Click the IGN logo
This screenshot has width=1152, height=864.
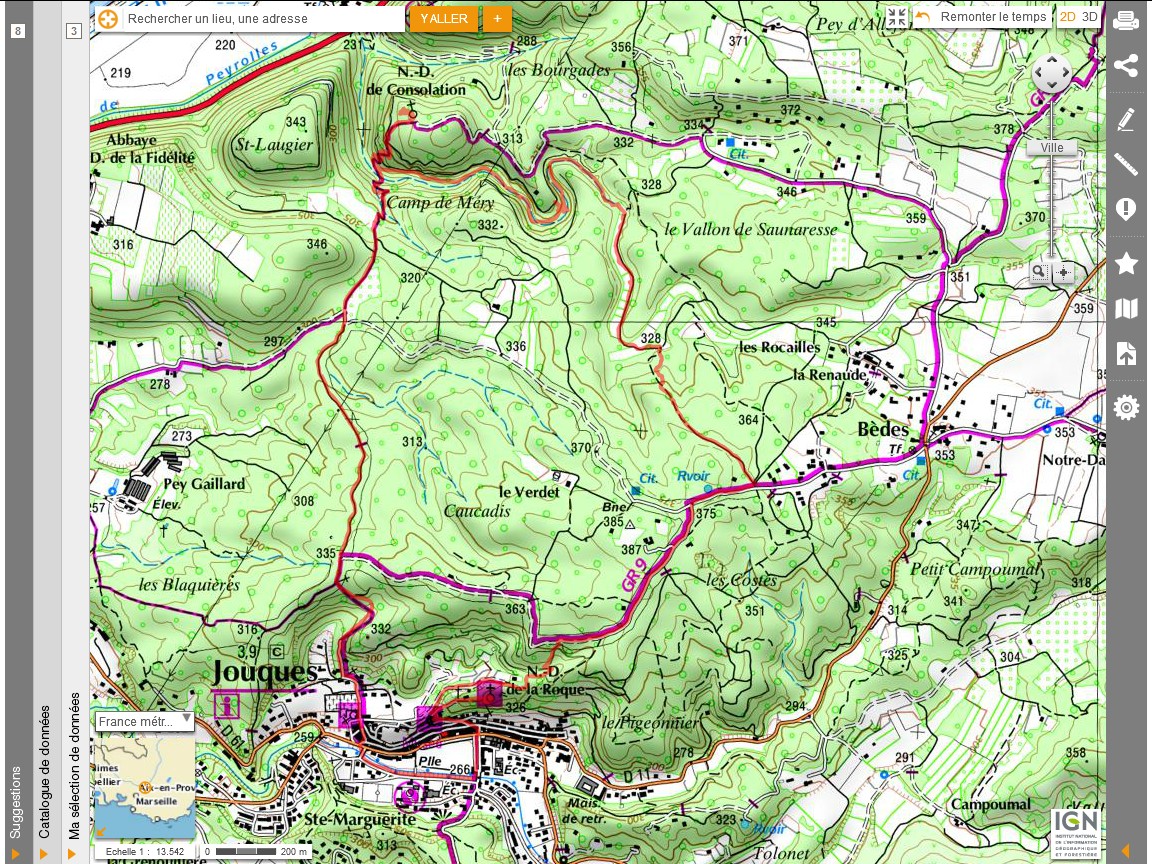pos(1076,832)
